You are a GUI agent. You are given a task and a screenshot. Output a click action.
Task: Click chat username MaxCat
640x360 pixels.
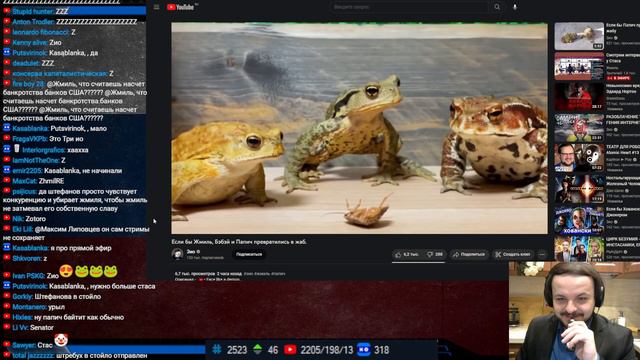tap(24, 181)
